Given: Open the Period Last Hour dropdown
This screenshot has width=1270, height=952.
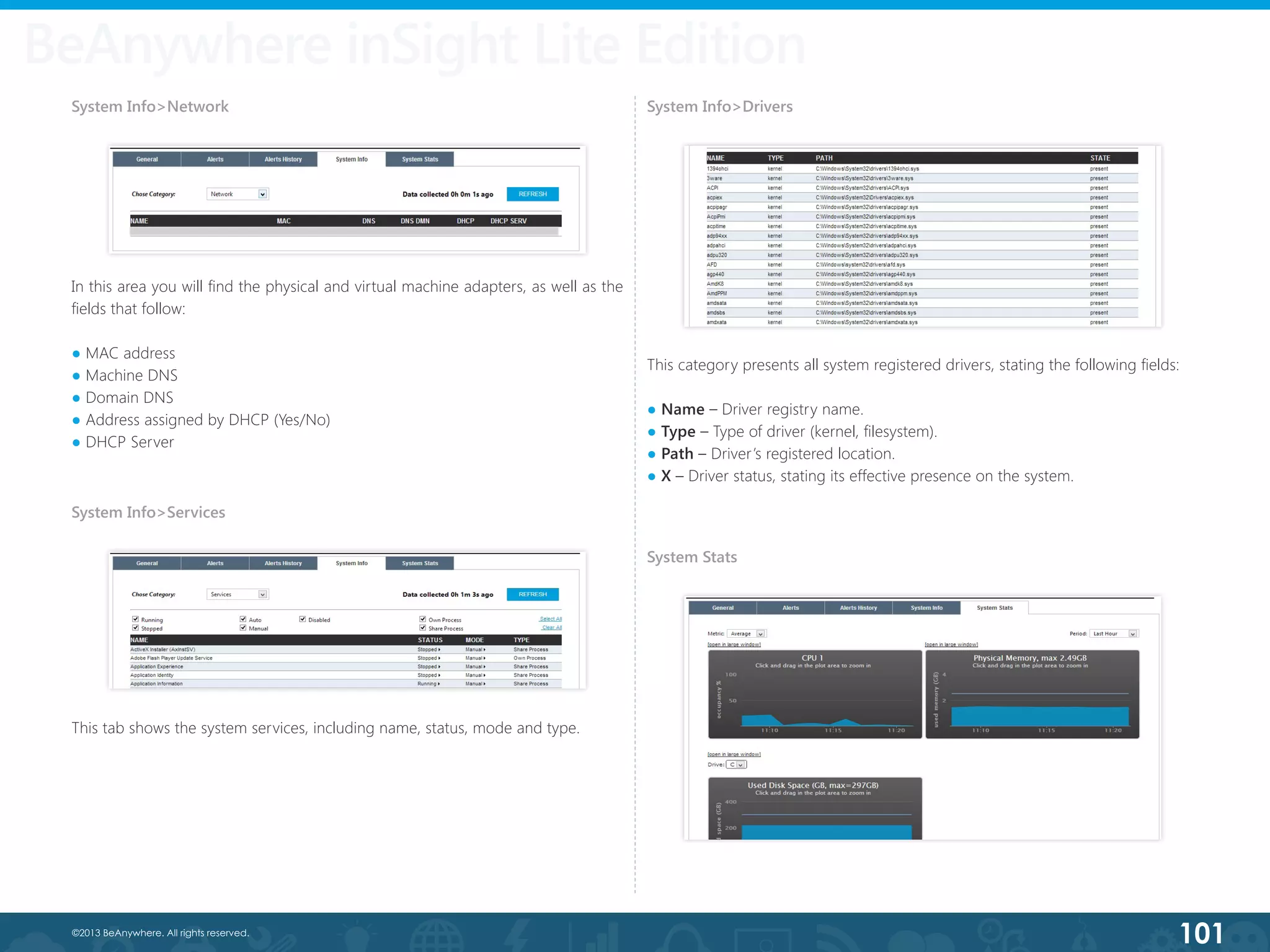Looking at the screenshot, I should click(x=1132, y=633).
